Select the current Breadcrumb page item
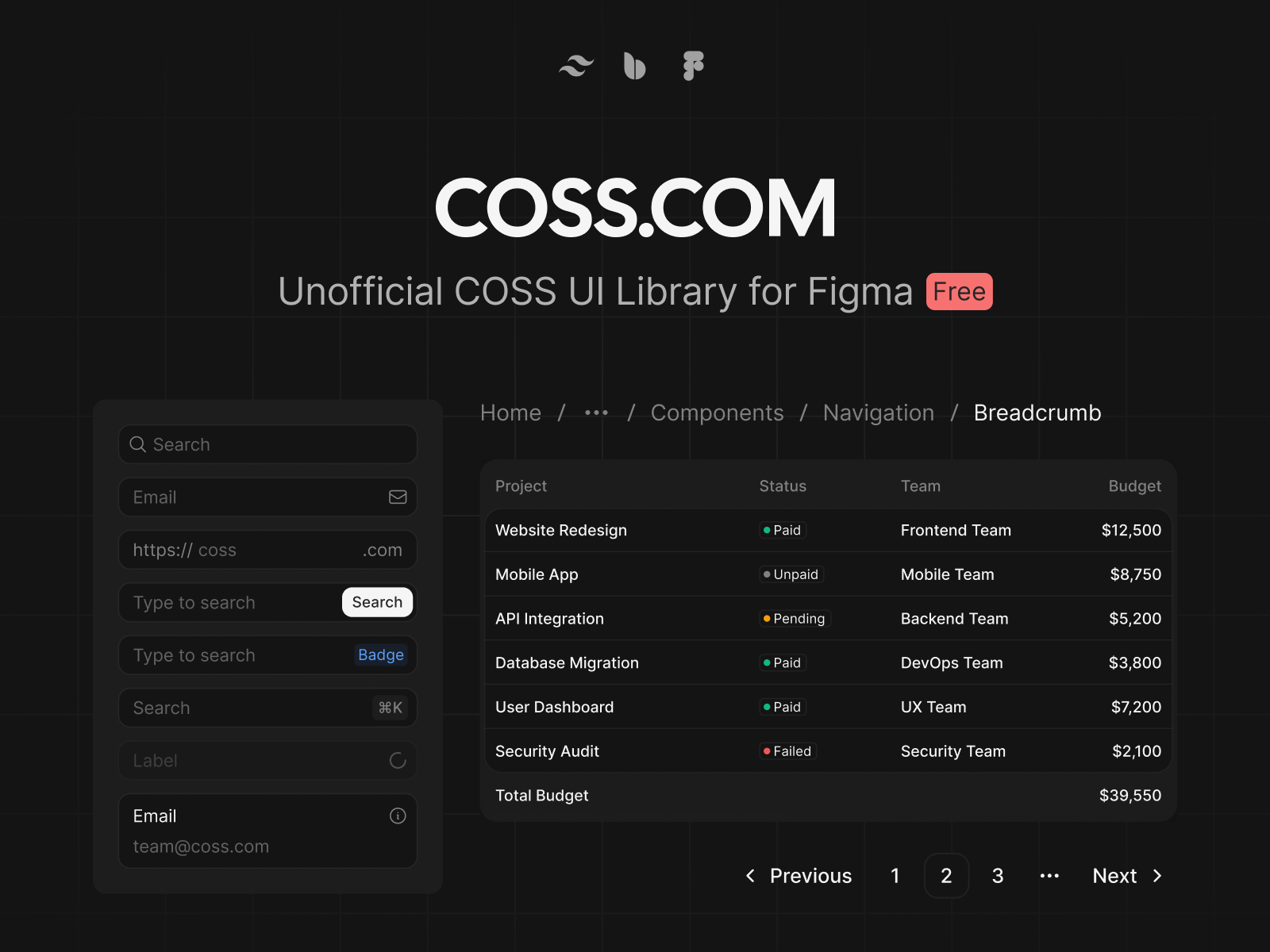 1037,413
